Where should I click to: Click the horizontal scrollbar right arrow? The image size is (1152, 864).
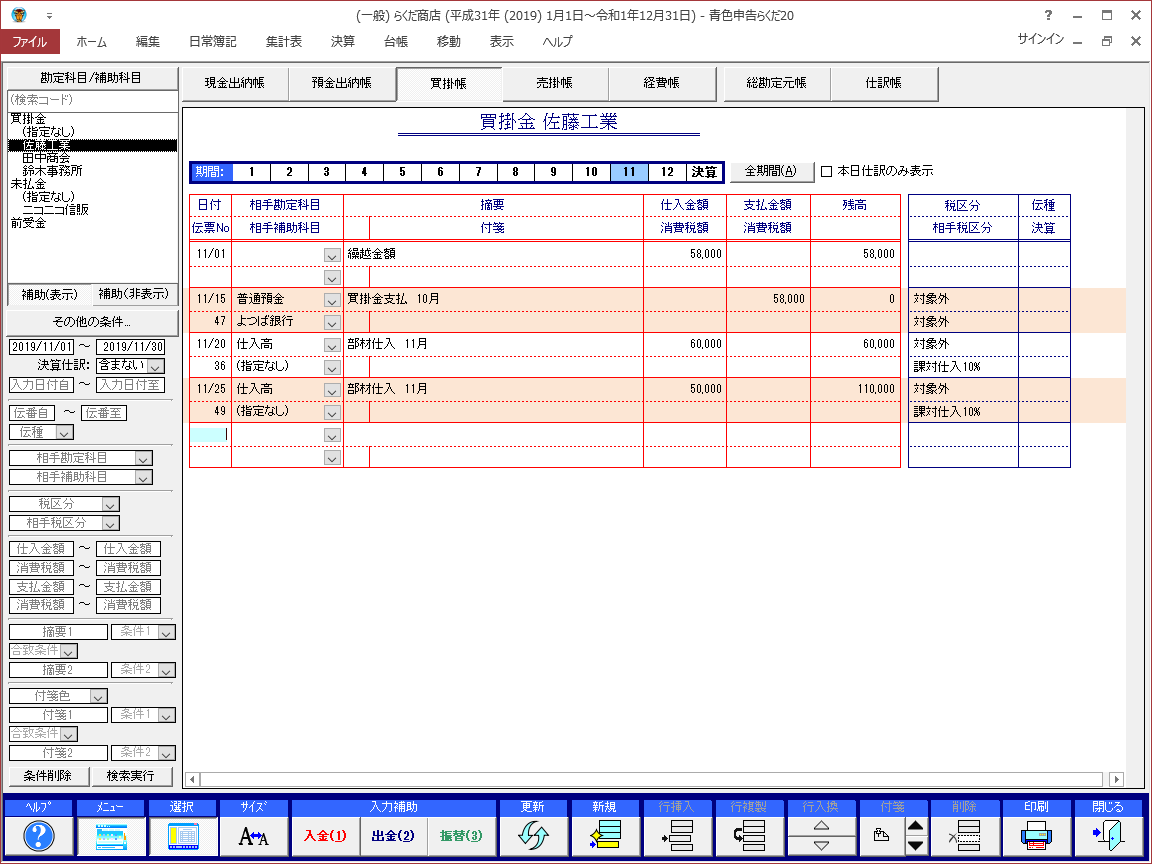point(1116,779)
